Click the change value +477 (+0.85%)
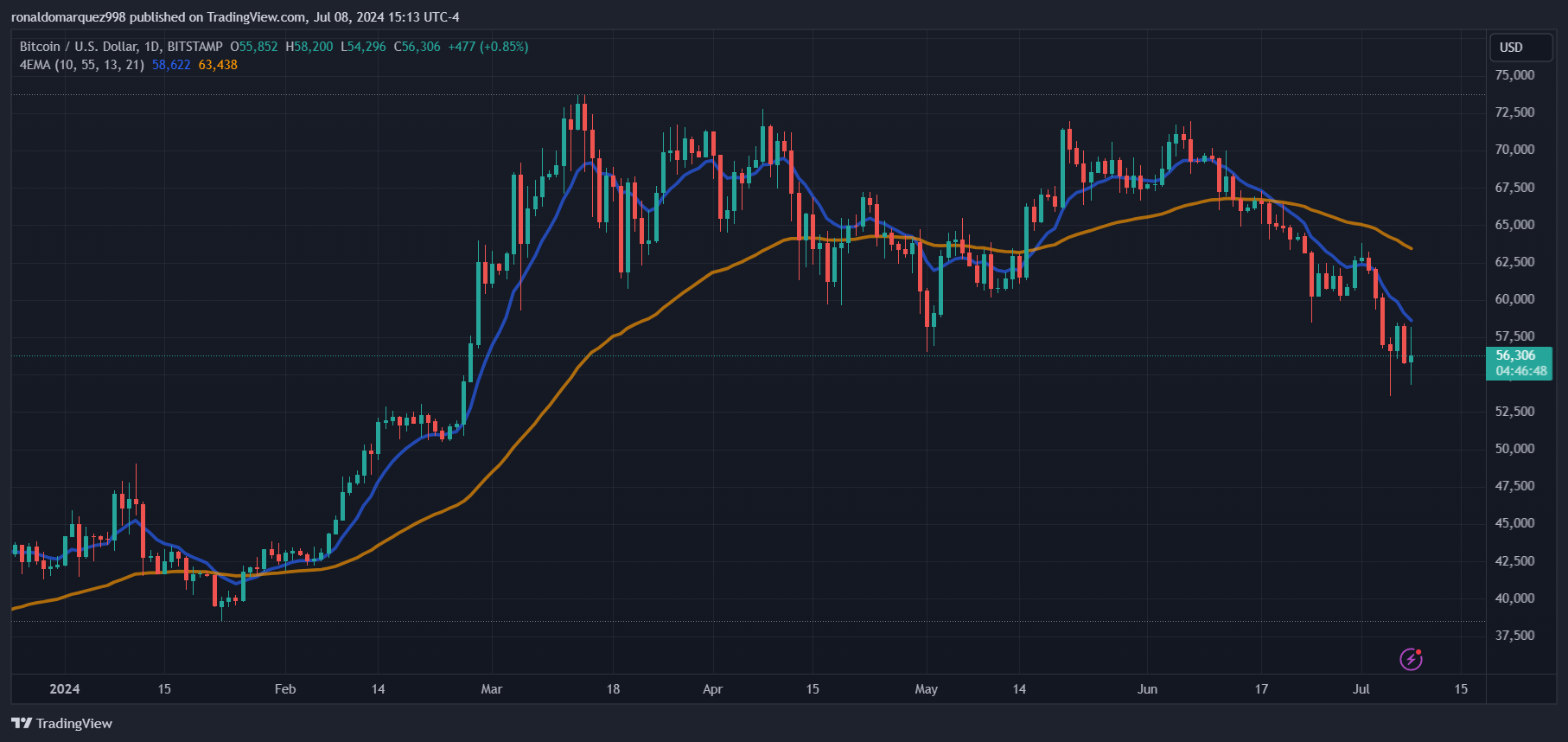Image resolution: width=1568 pixels, height=742 pixels. (488, 47)
